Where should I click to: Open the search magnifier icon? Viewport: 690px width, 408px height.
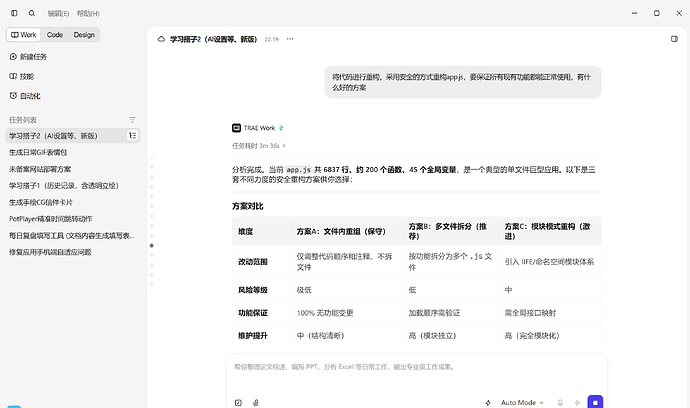(x=32, y=13)
